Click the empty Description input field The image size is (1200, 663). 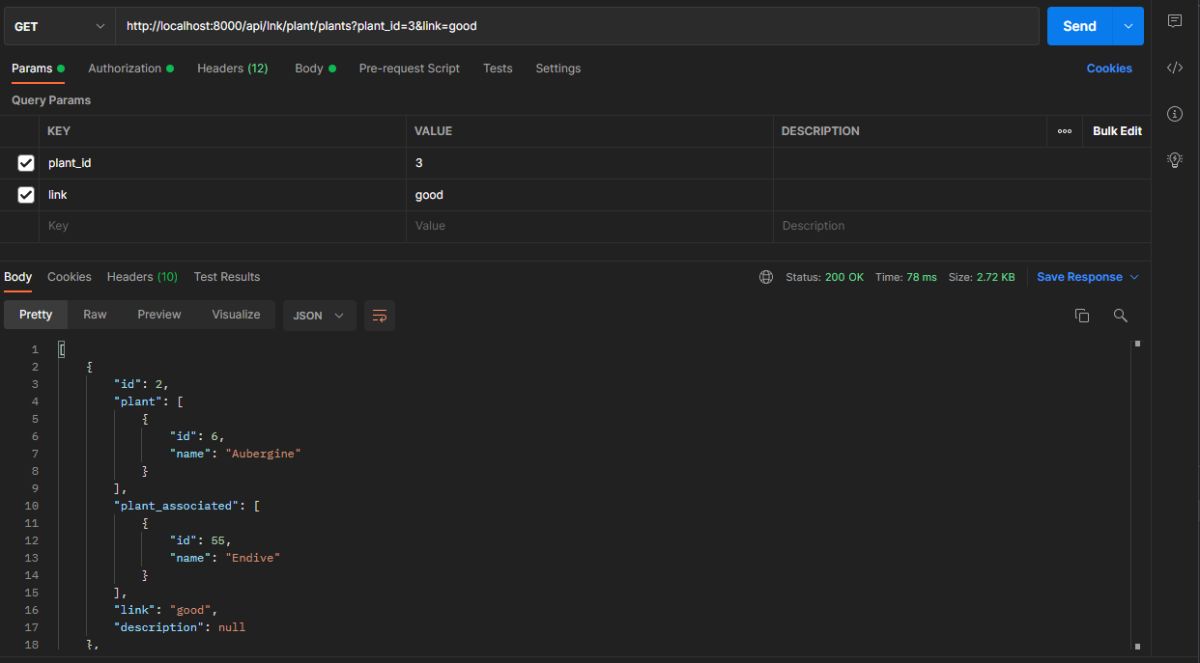coord(961,226)
